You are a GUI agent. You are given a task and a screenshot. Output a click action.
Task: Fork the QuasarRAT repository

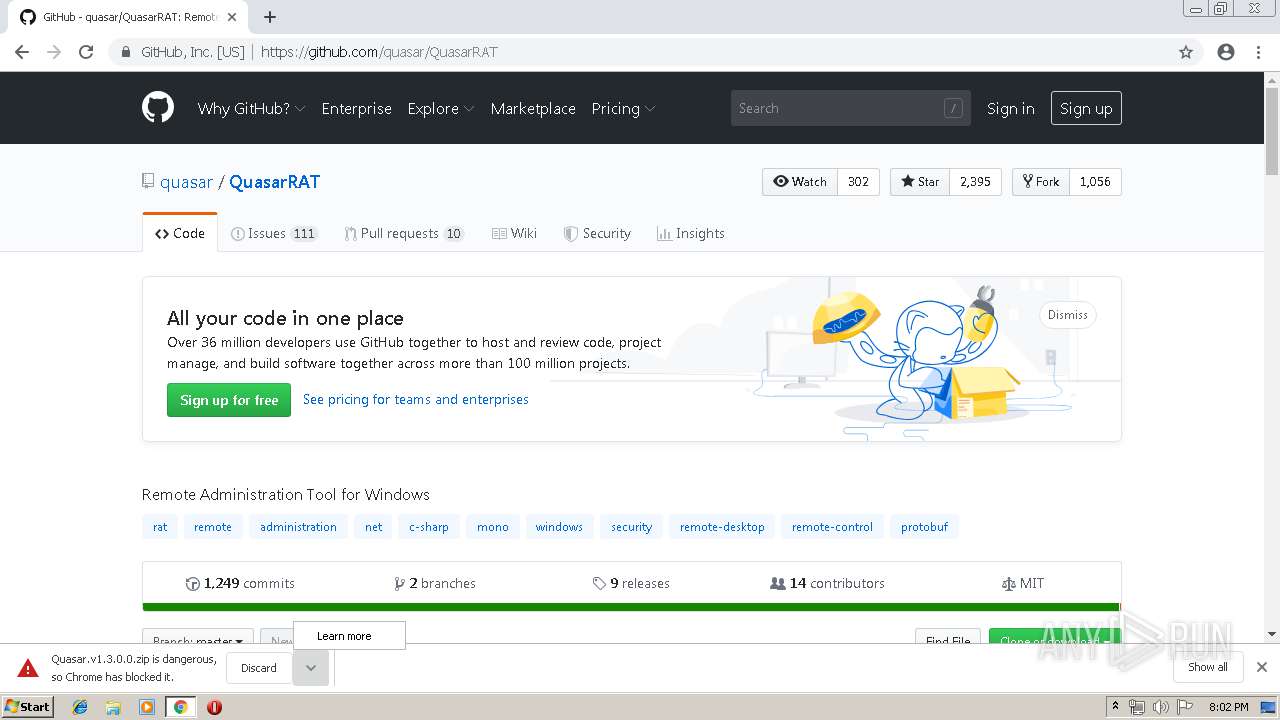(x=1041, y=182)
